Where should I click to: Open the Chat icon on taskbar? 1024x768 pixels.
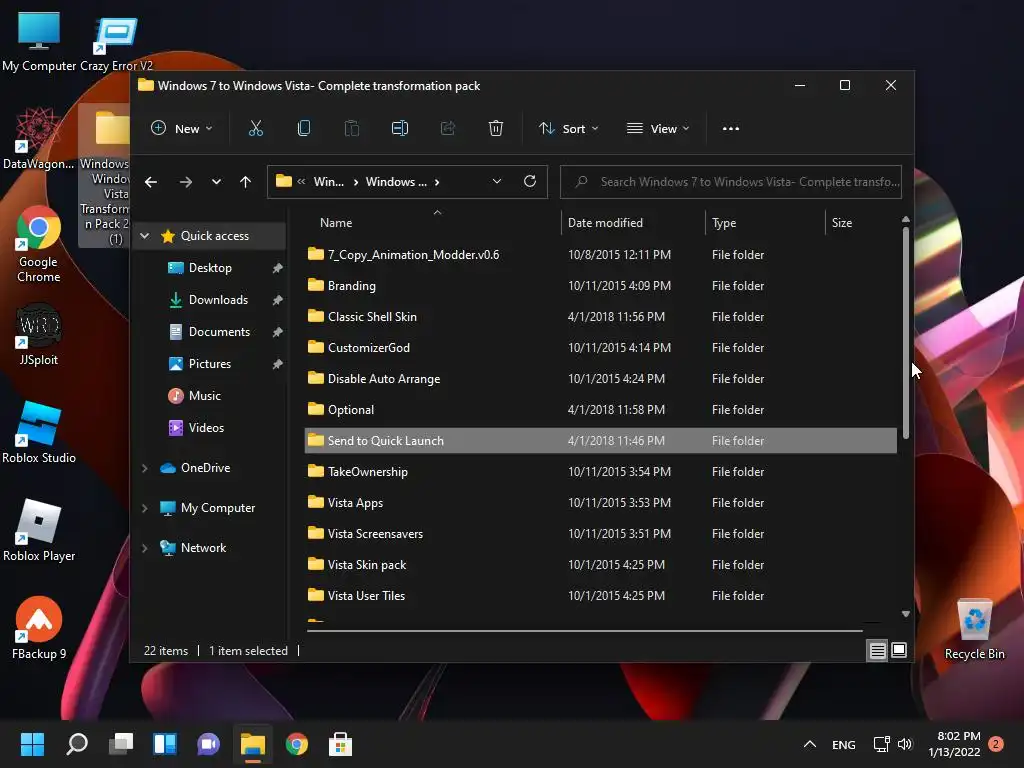coord(208,744)
